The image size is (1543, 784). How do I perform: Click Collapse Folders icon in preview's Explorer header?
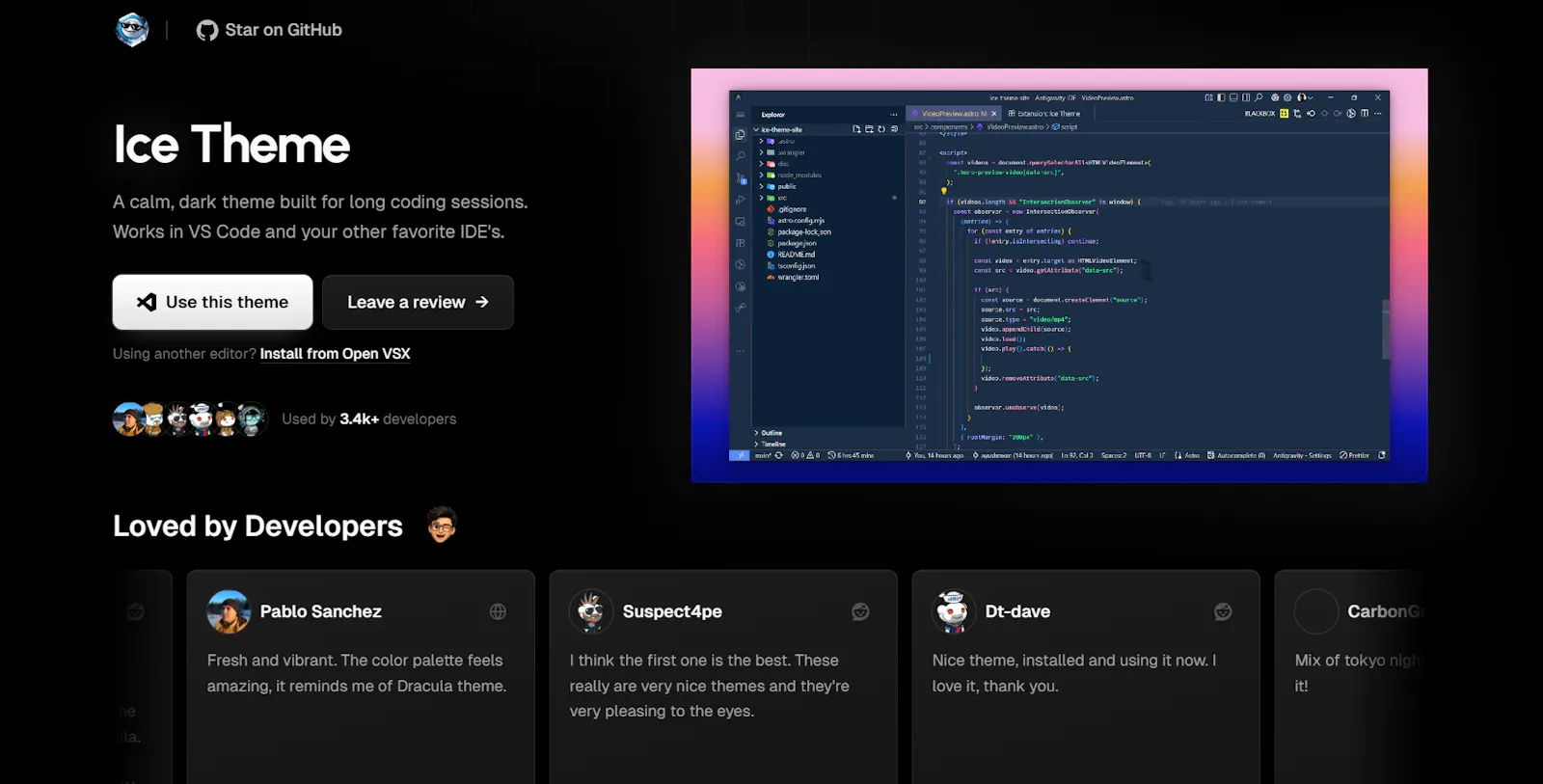click(895, 128)
